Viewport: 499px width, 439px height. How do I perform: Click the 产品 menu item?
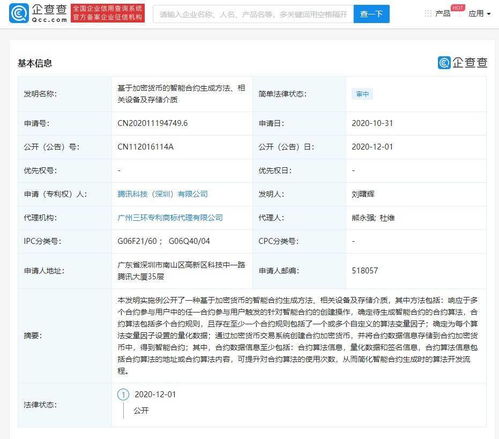tap(443, 14)
